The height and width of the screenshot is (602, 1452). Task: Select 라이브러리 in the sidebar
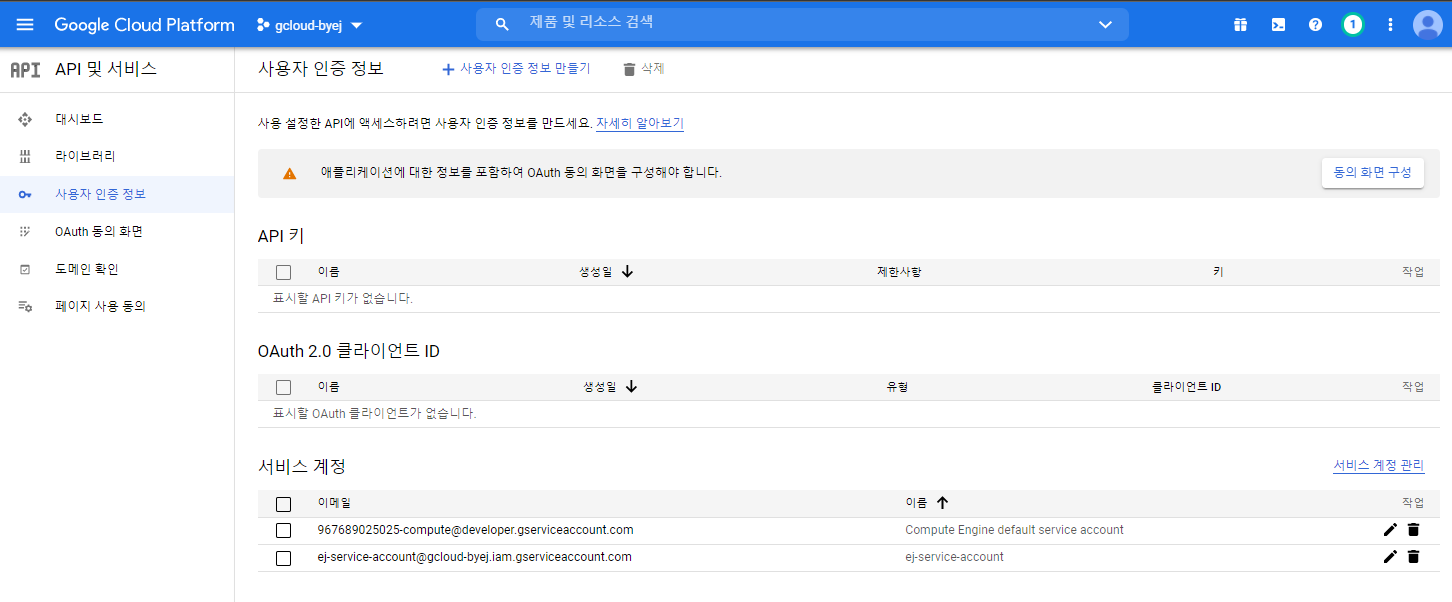pyautogui.click(x=117, y=157)
